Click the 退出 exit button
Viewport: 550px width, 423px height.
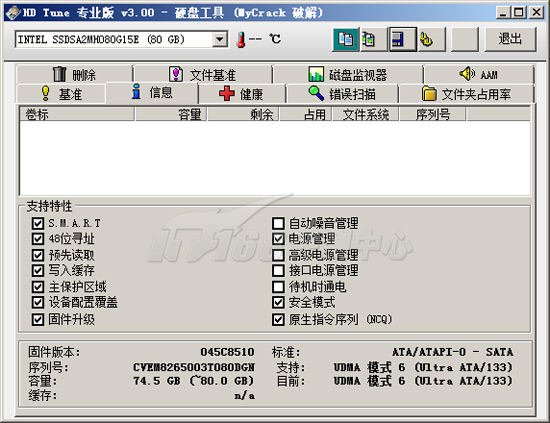tap(510, 39)
